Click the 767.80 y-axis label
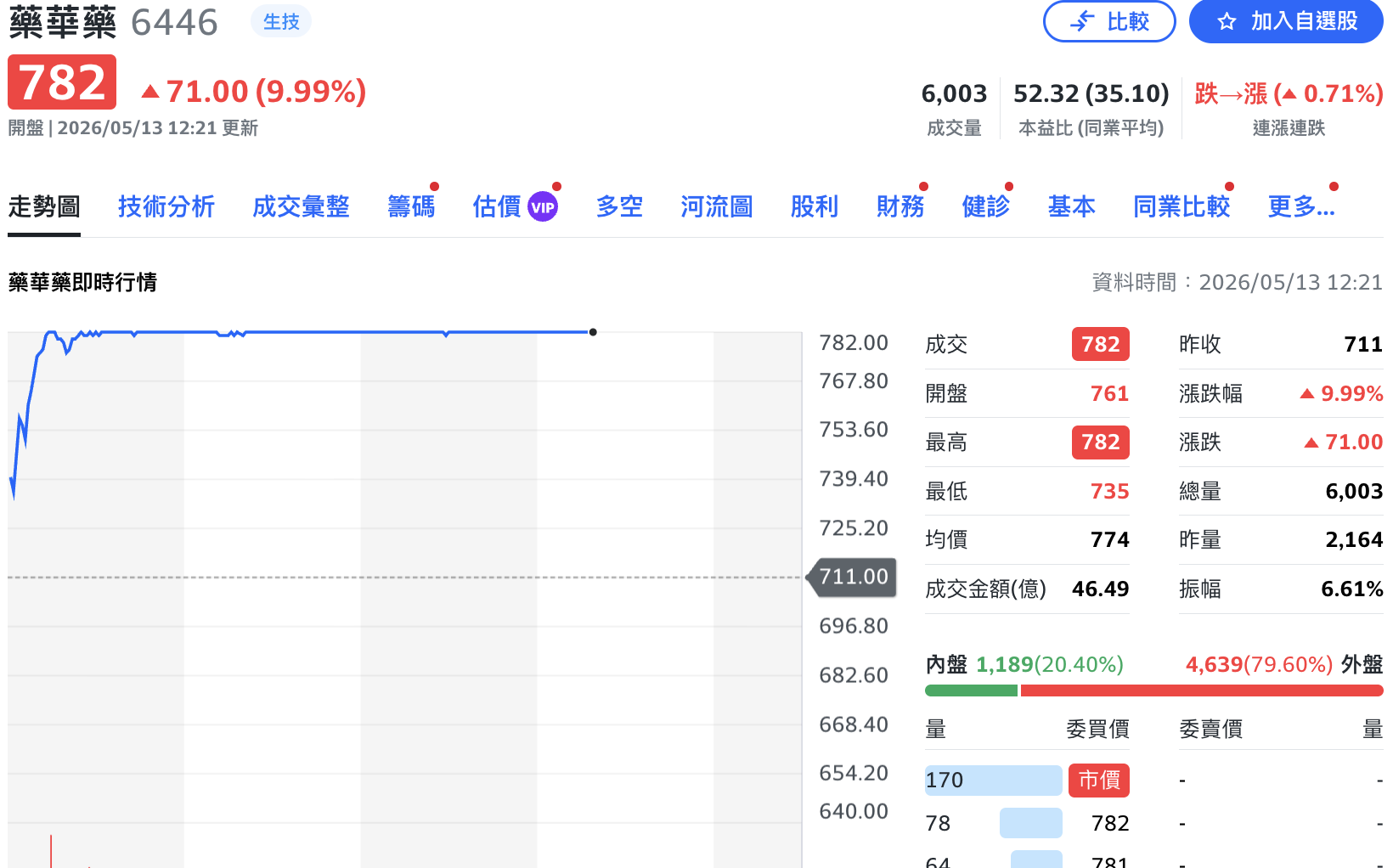The image size is (1393, 868). coord(854,381)
